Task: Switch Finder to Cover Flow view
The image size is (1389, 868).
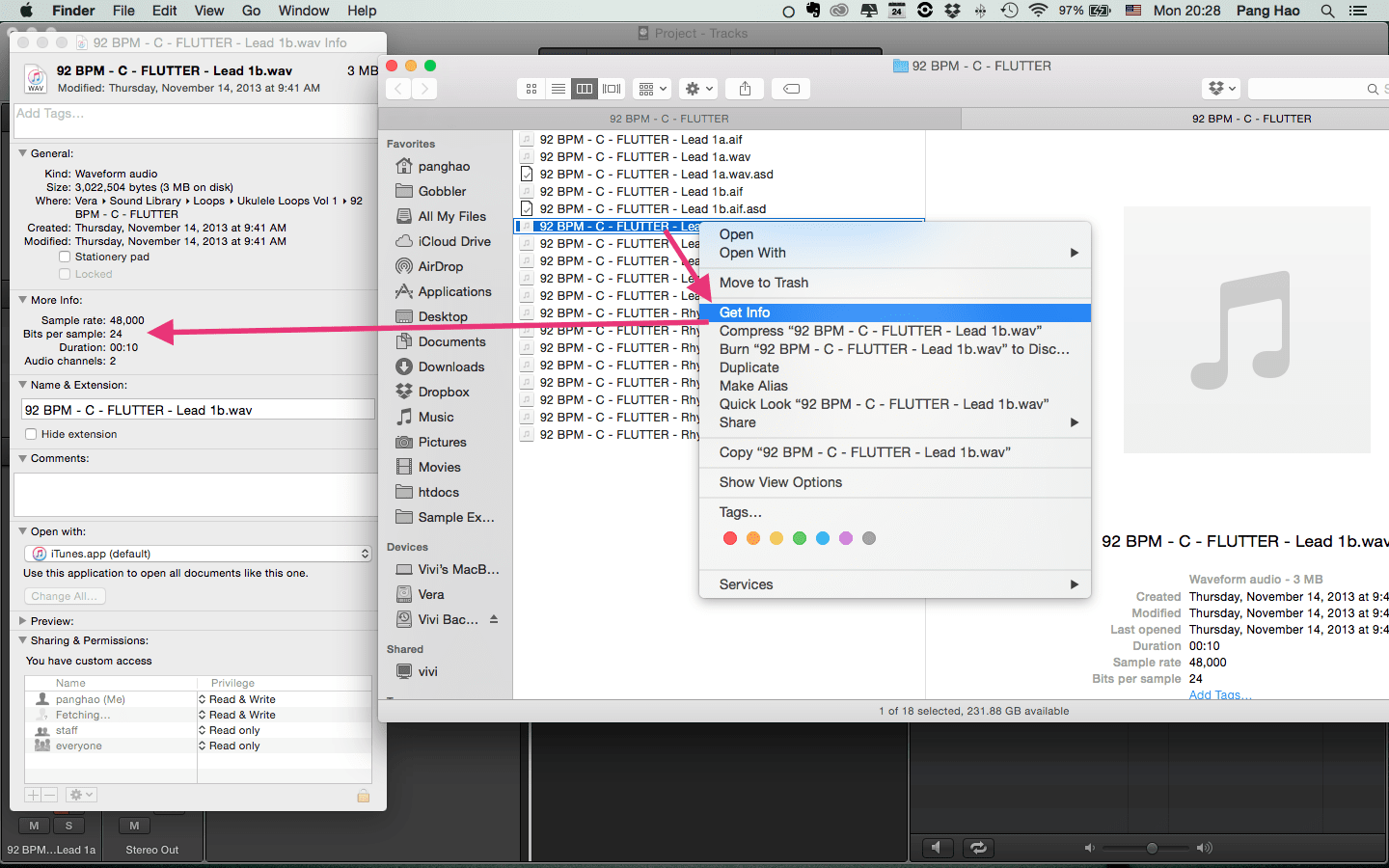Action: point(612,89)
